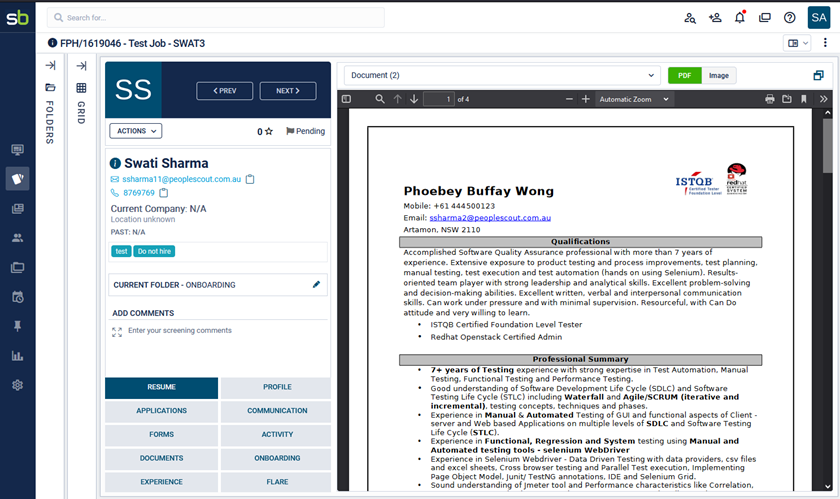The image size is (840, 499).
Task: Open the people icon in sidebar
Action: click(x=18, y=238)
